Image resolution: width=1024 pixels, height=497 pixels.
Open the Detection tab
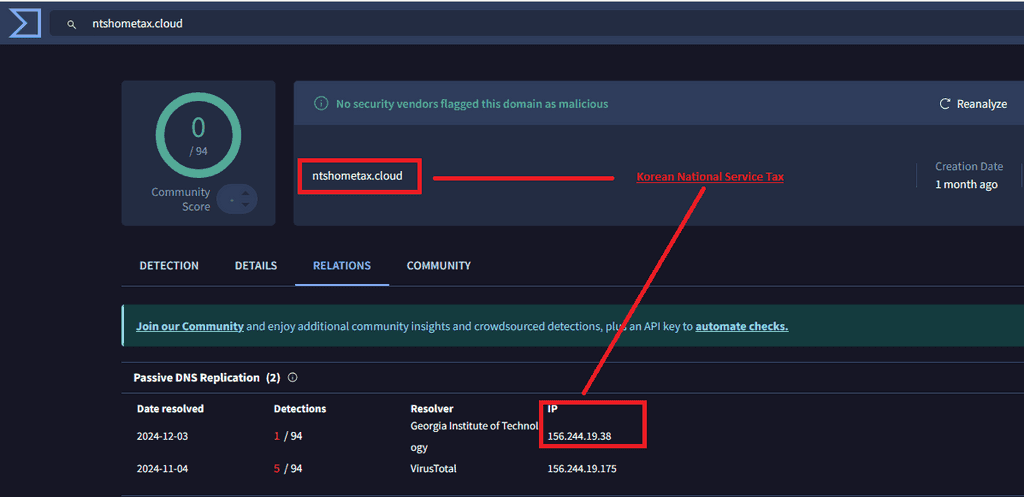click(x=169, y=266)
